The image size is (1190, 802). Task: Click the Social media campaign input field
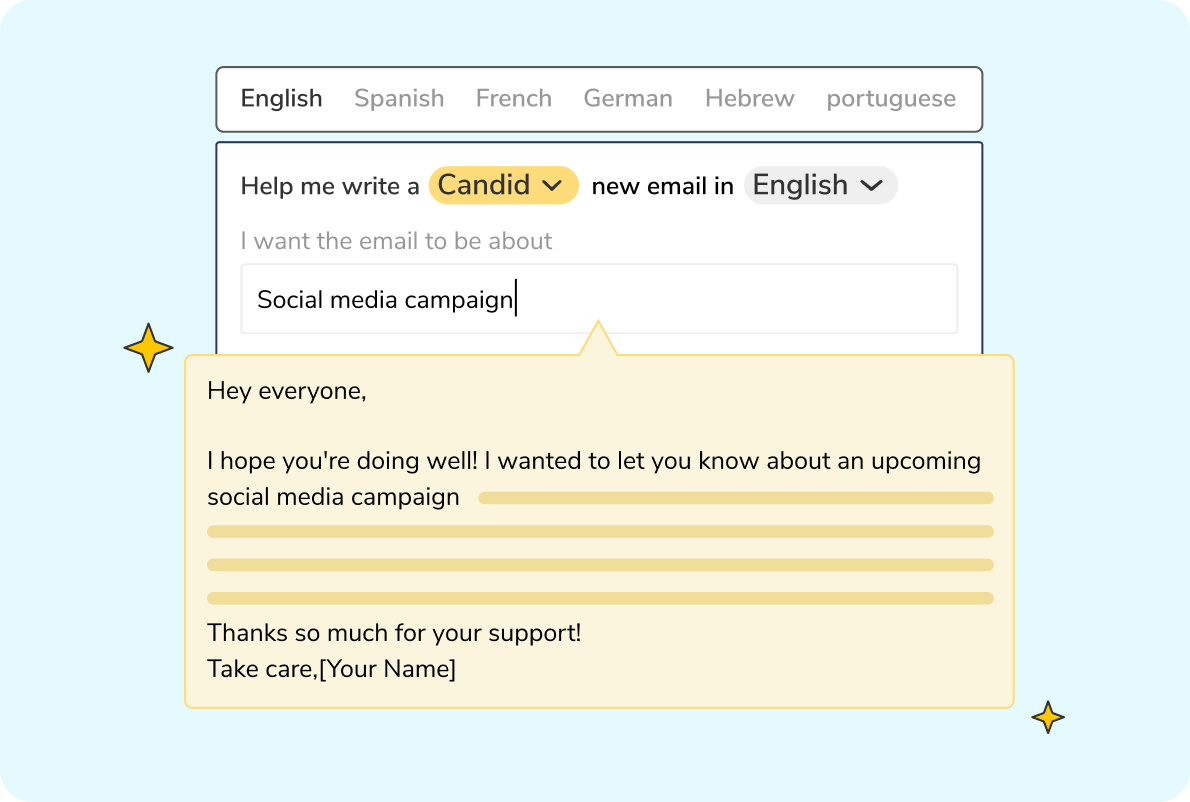click(598, 299)
